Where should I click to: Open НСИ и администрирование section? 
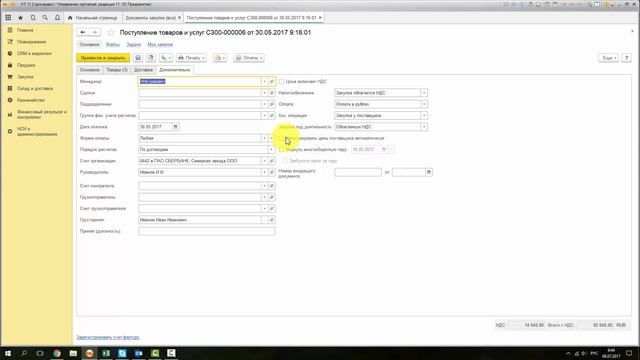coord(37,131)
